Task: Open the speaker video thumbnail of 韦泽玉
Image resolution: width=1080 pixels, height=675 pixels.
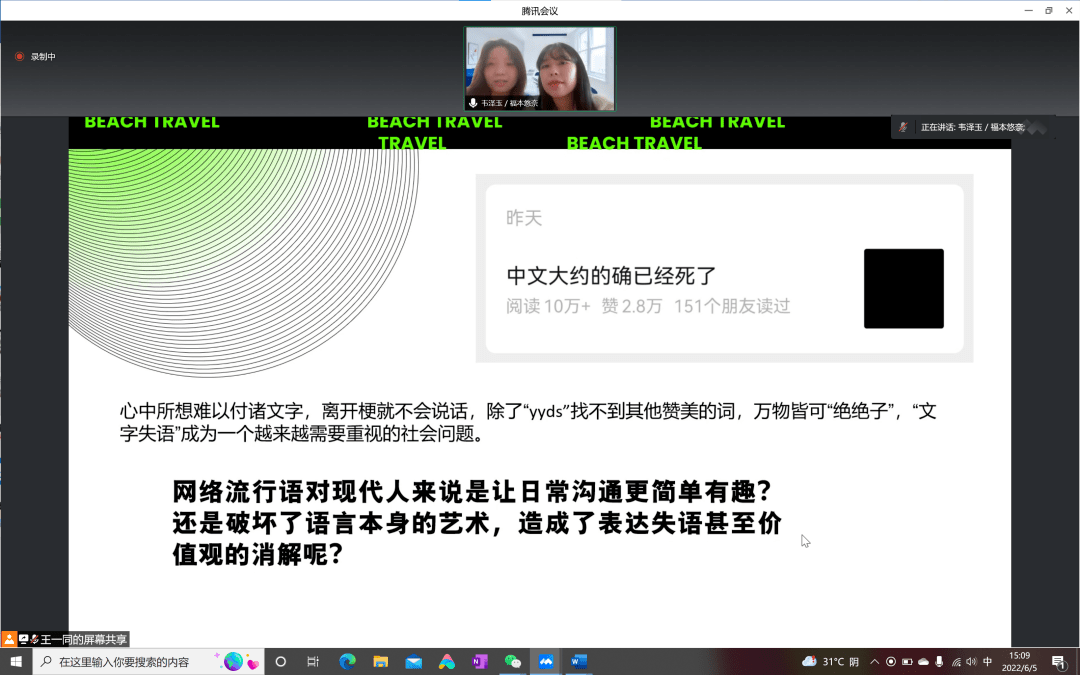Action: tap(539, 69)
